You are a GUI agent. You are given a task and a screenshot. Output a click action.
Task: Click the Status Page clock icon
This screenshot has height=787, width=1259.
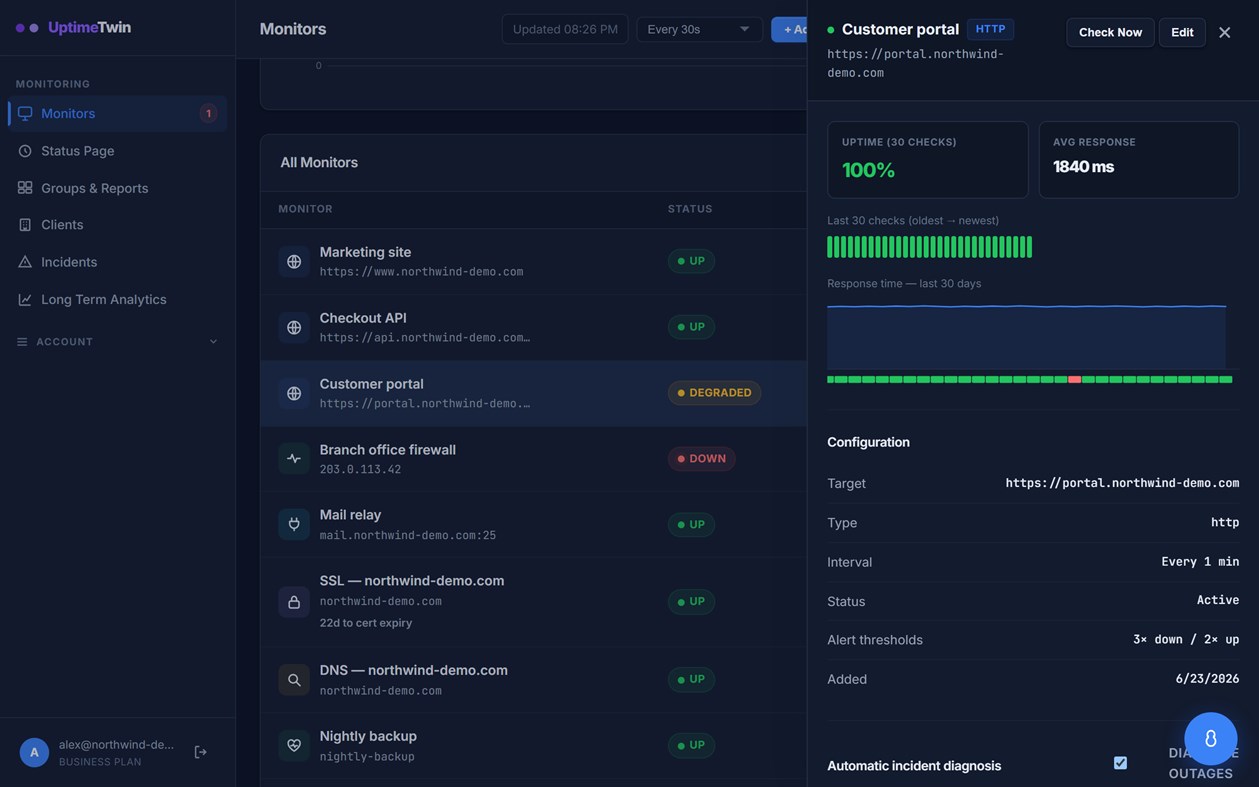click(25, 151)
